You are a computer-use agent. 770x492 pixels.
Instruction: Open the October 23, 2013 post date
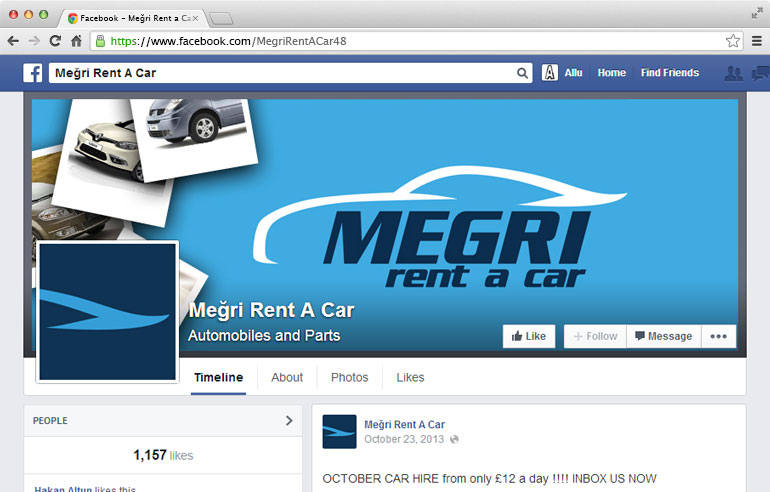(404, 439)
